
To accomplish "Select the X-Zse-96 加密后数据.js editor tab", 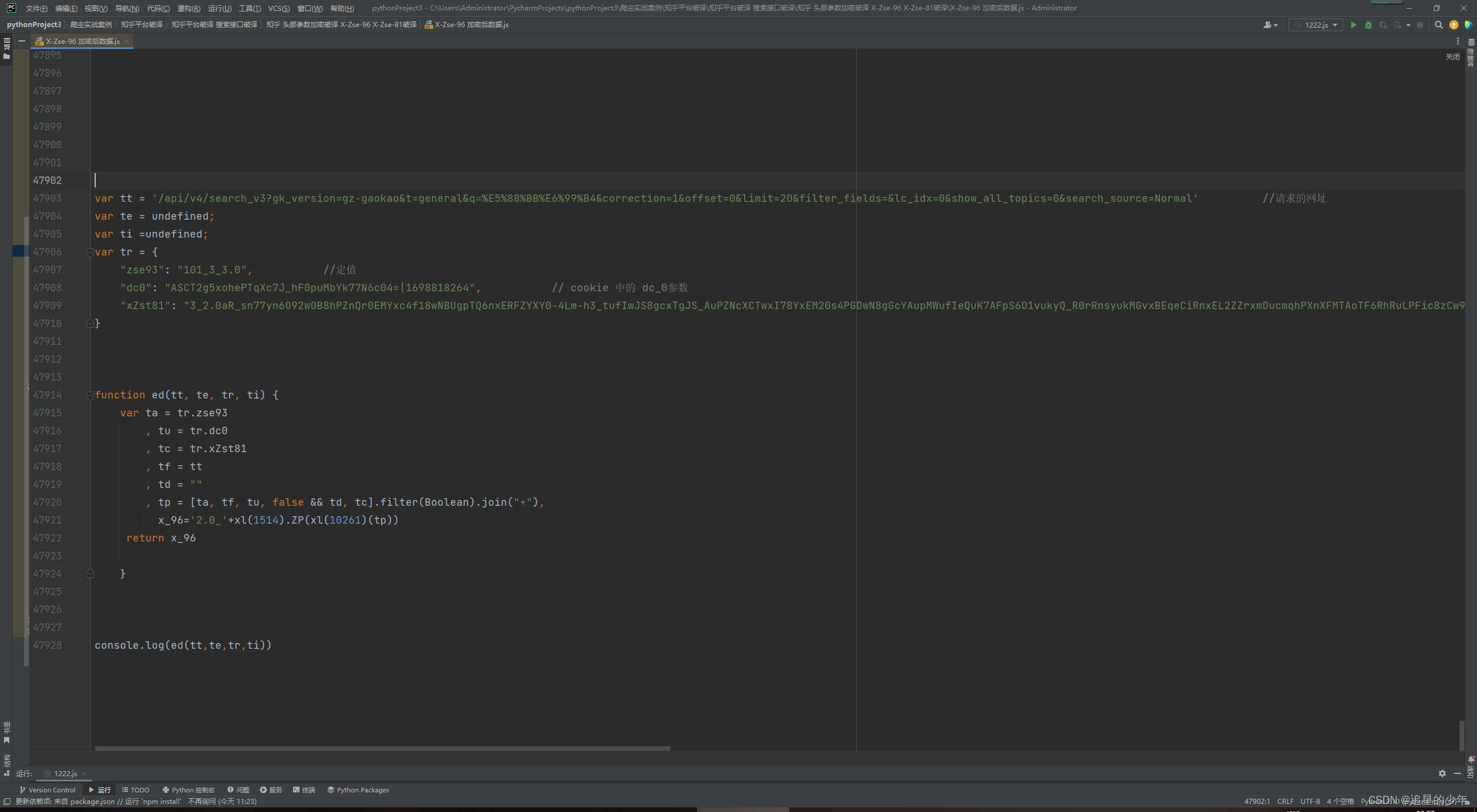I will pos(83,41).
